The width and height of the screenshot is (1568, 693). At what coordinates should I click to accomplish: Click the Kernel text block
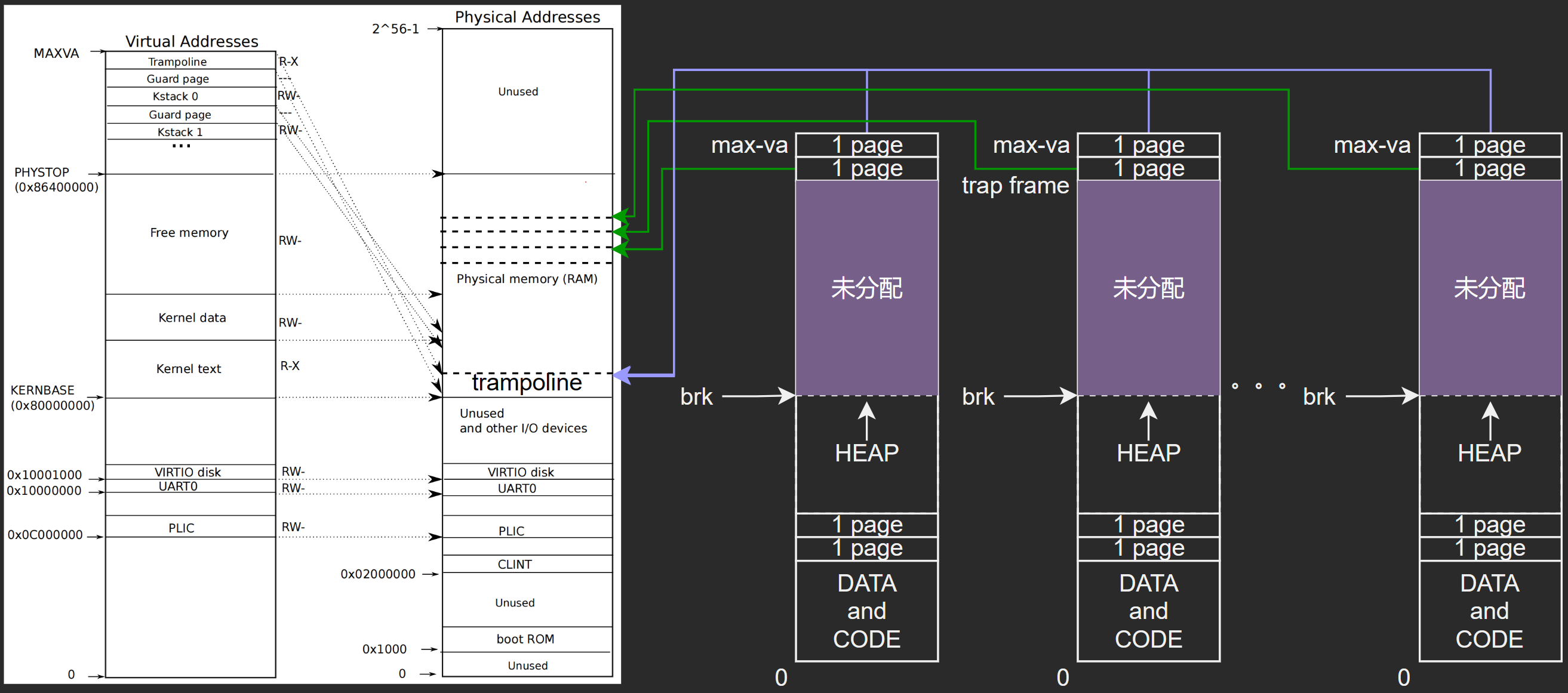(x=189, y=369)
